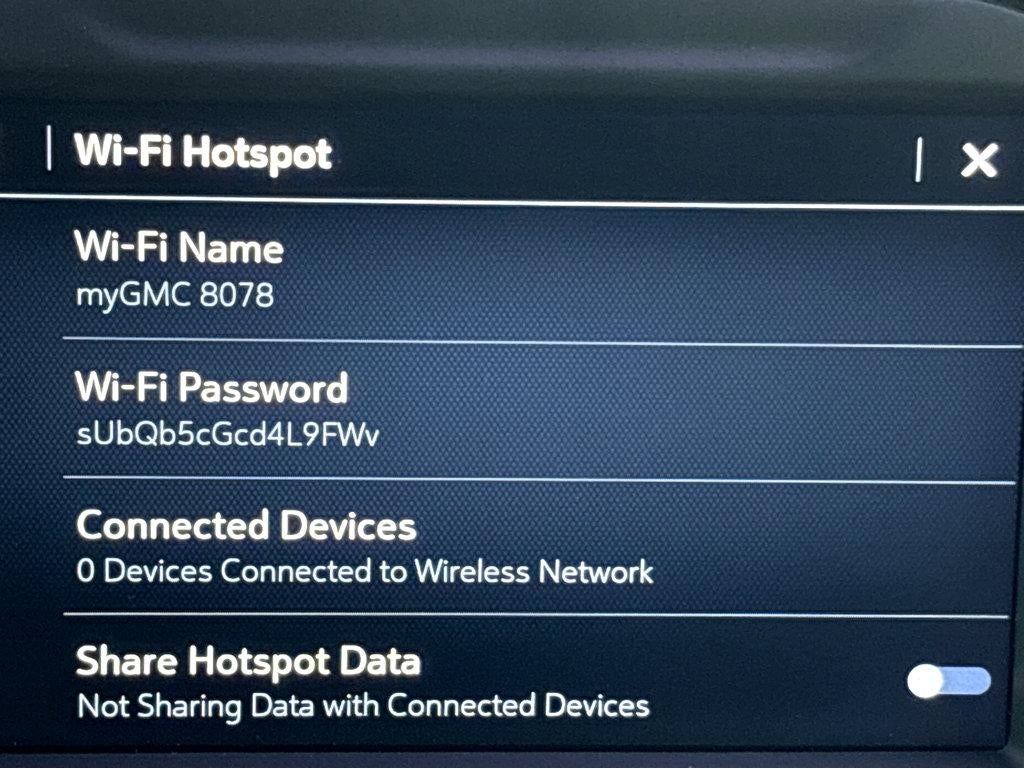Toggle the Share Hotspot Data switch
This screenshot has width=1024, height=769.
pyautogui.click(x=948, y=682)
